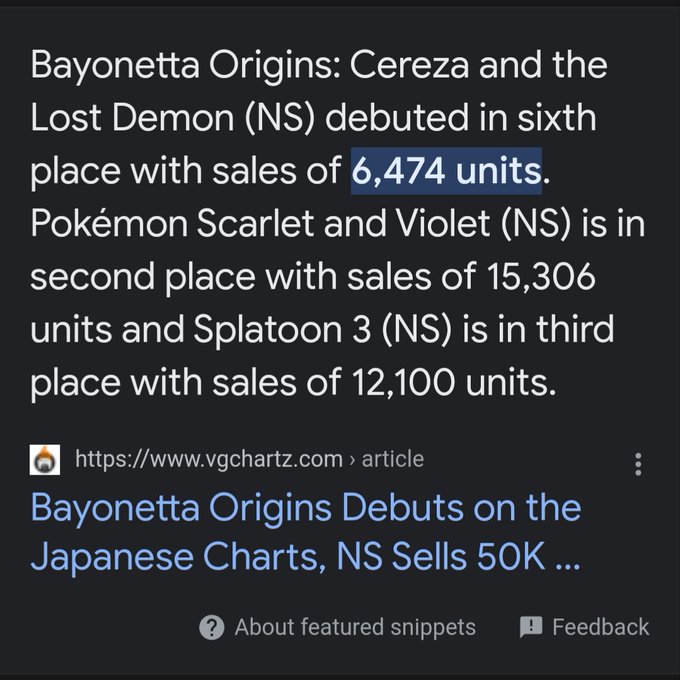Screen dimensions: 680x680
Task: Click the ellipsis ending the article title
Action: [566, 558]
